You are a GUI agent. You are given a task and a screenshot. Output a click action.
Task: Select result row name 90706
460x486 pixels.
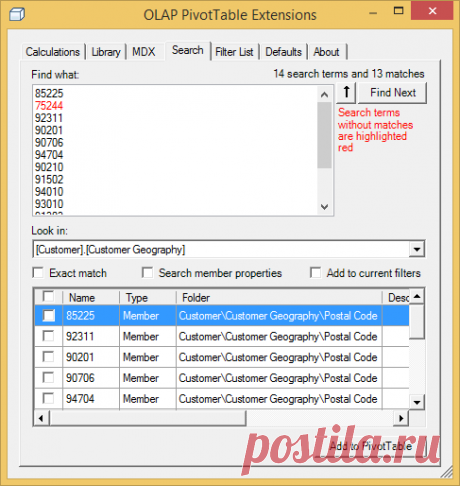[x=80, y=378]
